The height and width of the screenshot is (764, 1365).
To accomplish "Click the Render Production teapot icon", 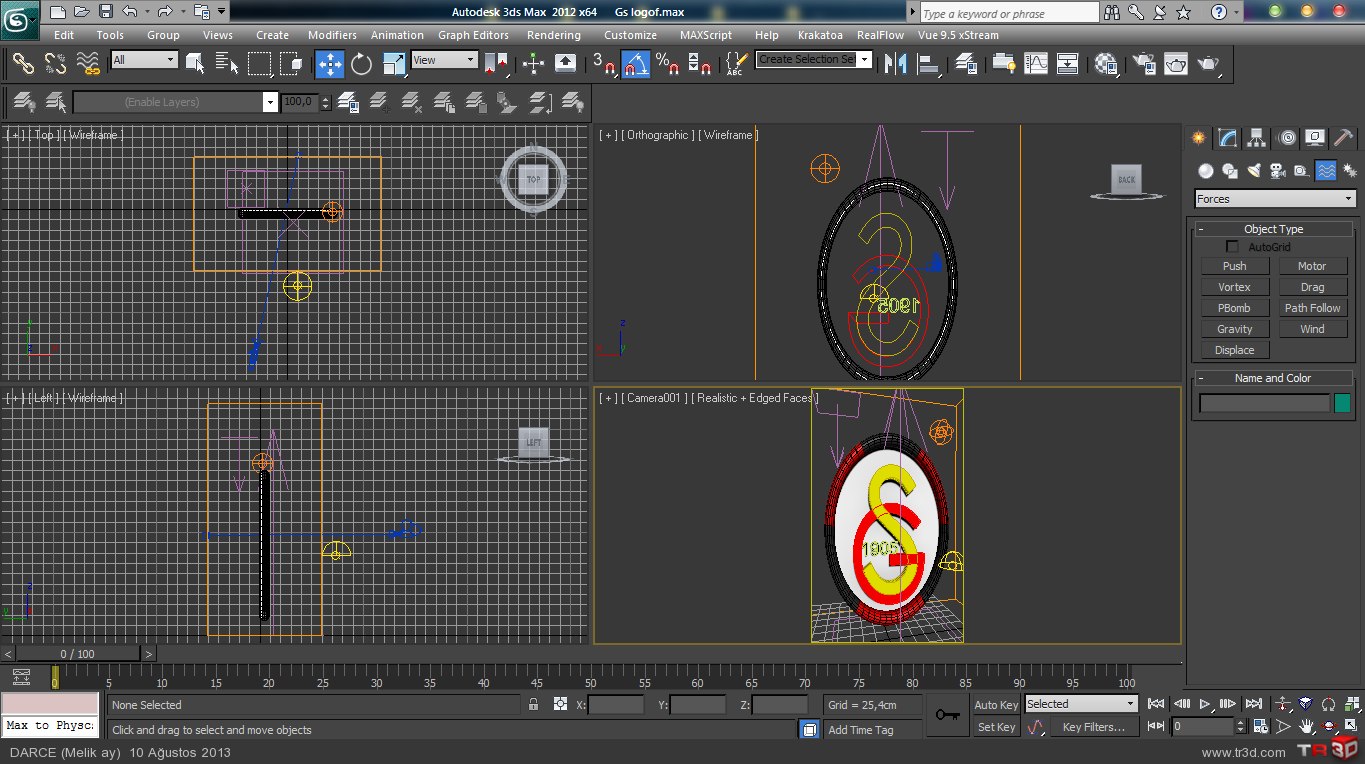I will click(x=1208, y=64).
